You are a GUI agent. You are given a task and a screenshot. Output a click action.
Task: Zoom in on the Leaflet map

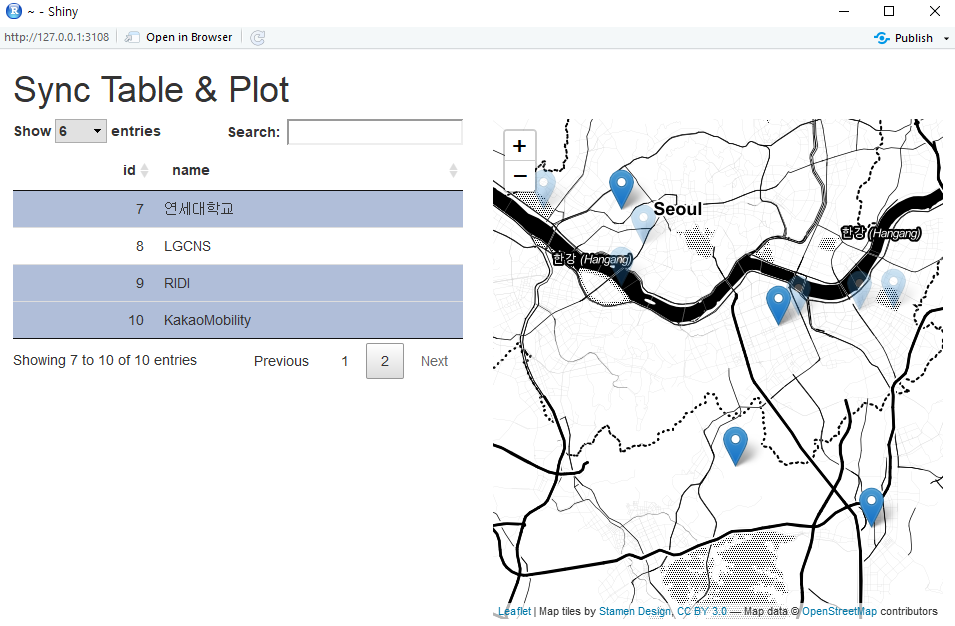click(520, 146)
